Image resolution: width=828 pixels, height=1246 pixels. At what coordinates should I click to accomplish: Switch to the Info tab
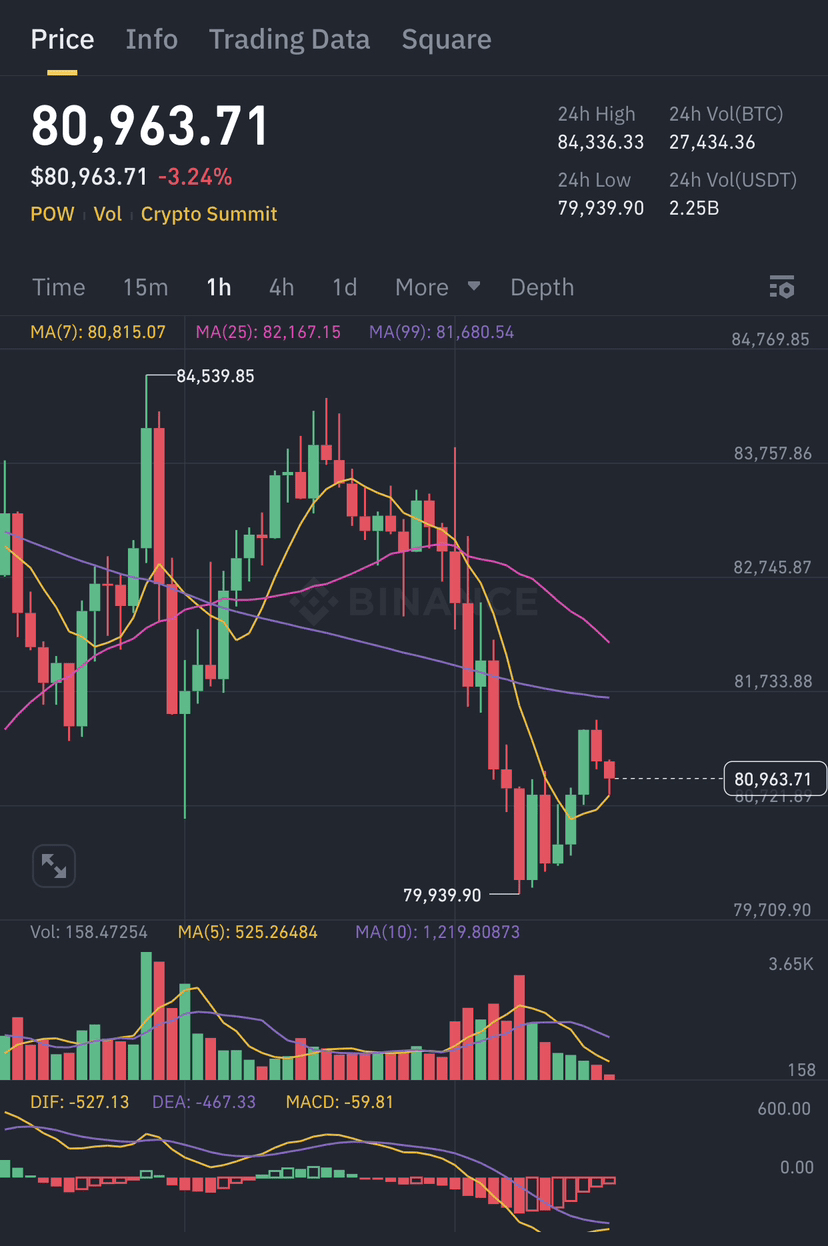[x=152, y=40]
